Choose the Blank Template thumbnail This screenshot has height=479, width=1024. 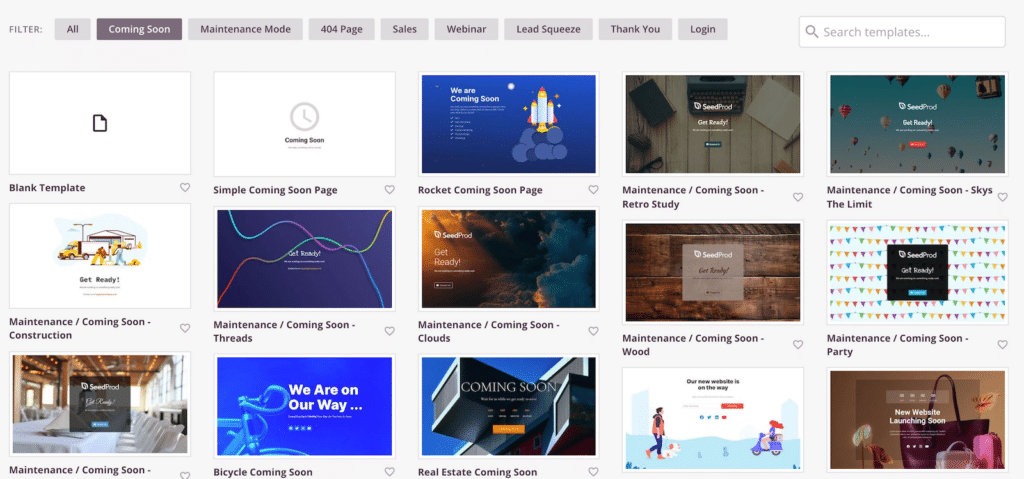pyautogui.click(x=100, y=123)
